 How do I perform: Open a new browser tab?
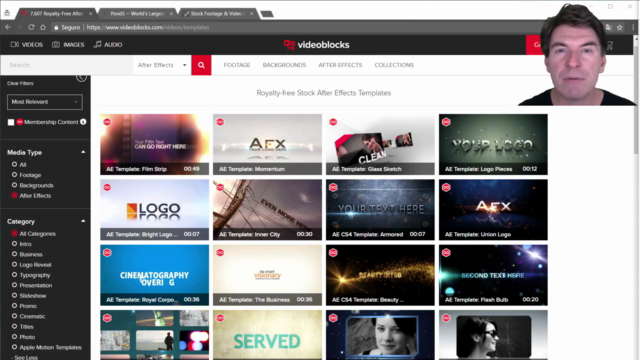267,14
